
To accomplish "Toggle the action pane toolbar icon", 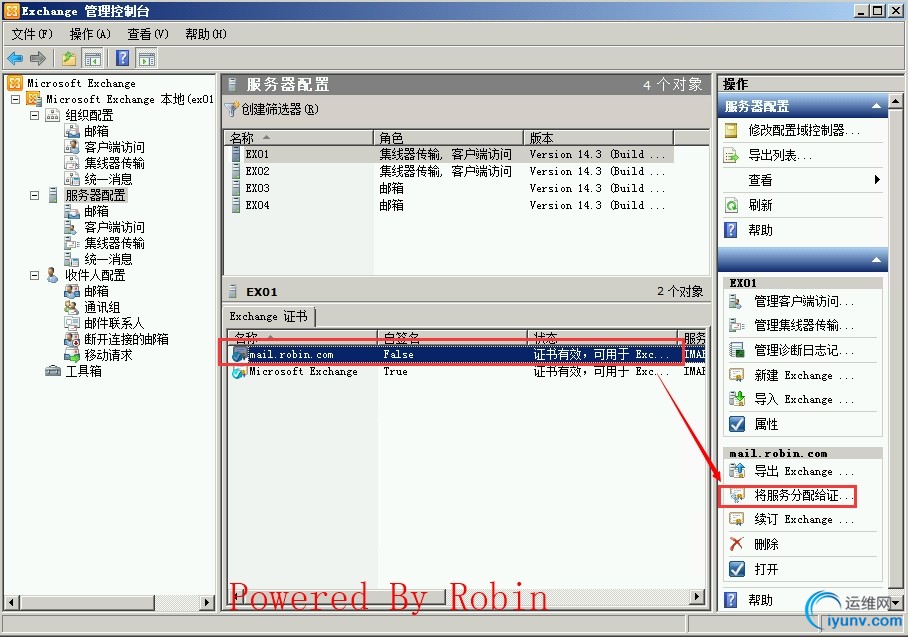I will pos(147,58).
